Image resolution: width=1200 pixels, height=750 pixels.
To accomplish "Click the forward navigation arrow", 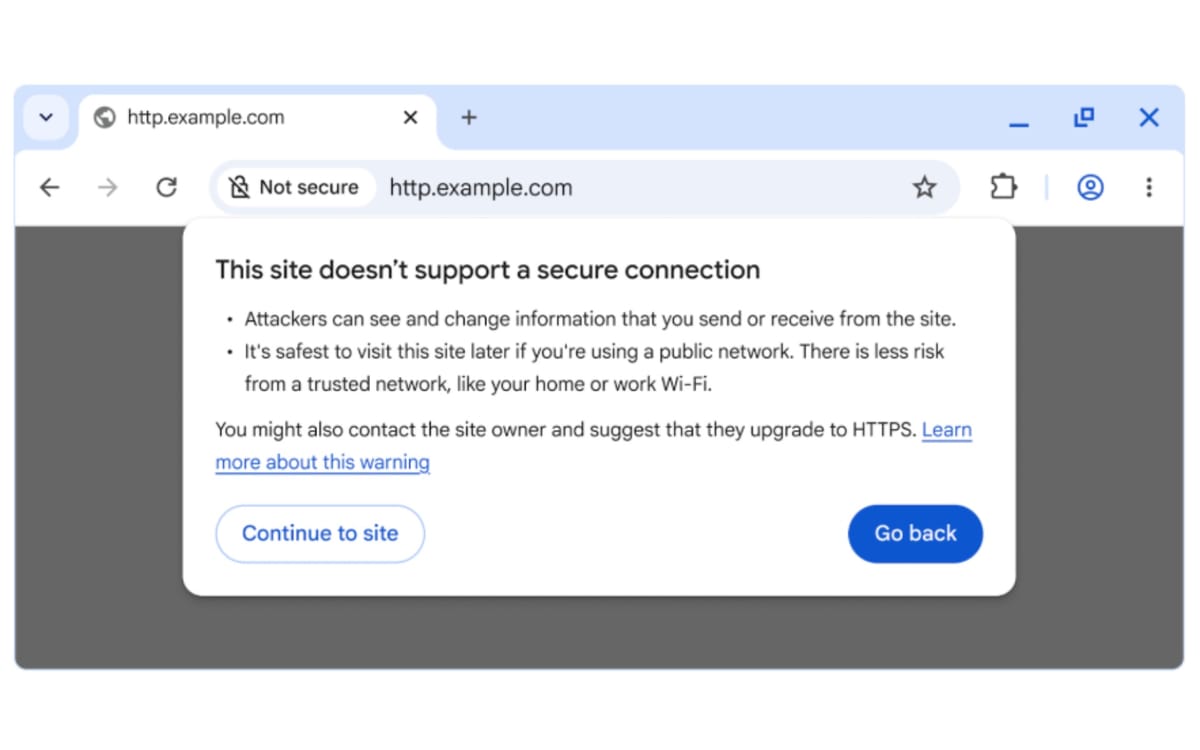I will (107, 187).
